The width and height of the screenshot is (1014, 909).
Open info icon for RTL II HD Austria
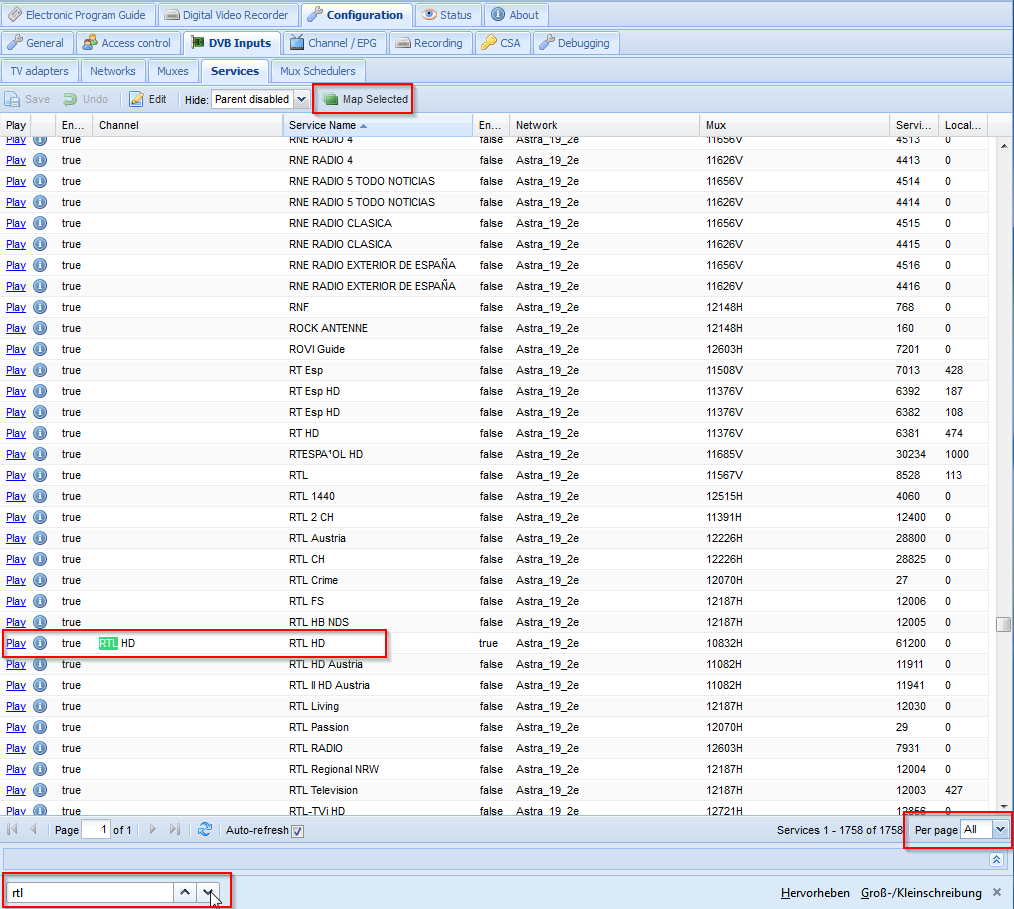point(40,685)
